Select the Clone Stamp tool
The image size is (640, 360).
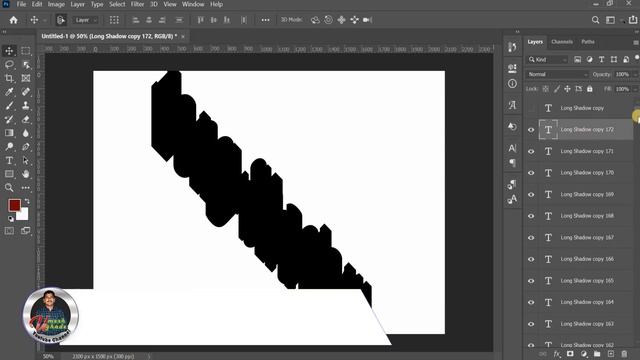coord(26,106)
